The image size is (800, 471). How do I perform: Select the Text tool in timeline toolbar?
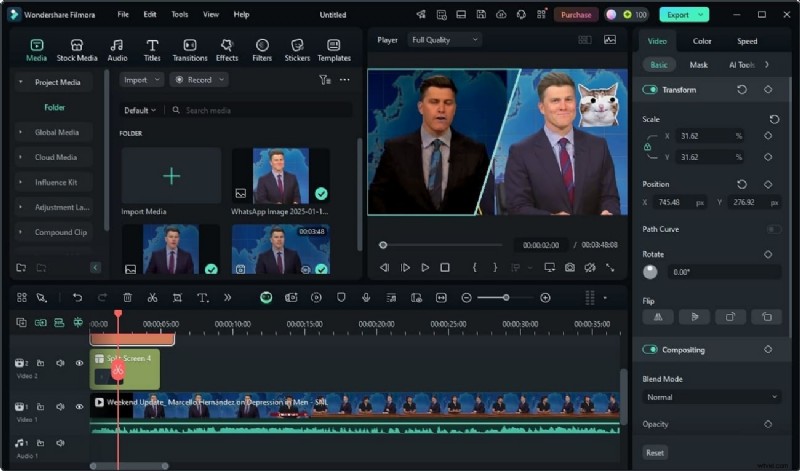click(202, 297)
